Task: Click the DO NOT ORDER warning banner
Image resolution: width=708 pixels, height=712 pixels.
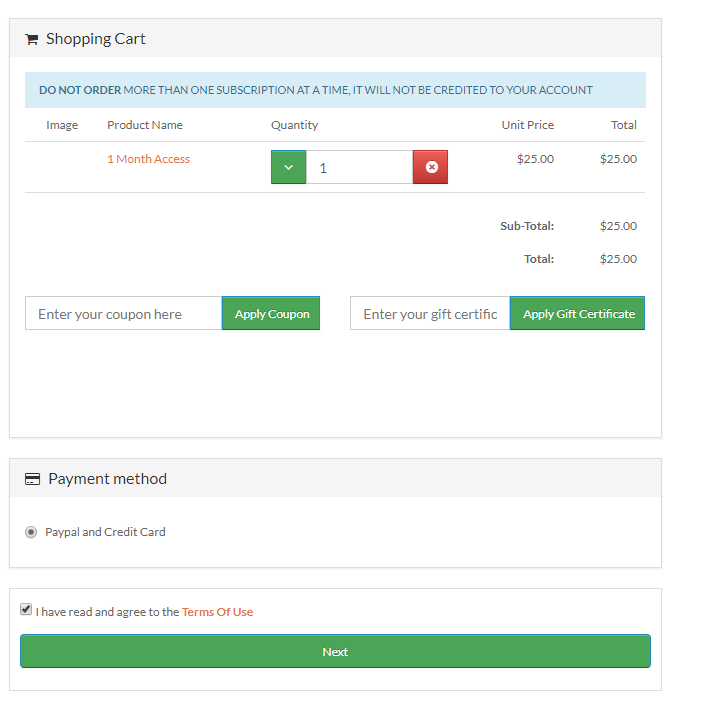Action: 335,90
